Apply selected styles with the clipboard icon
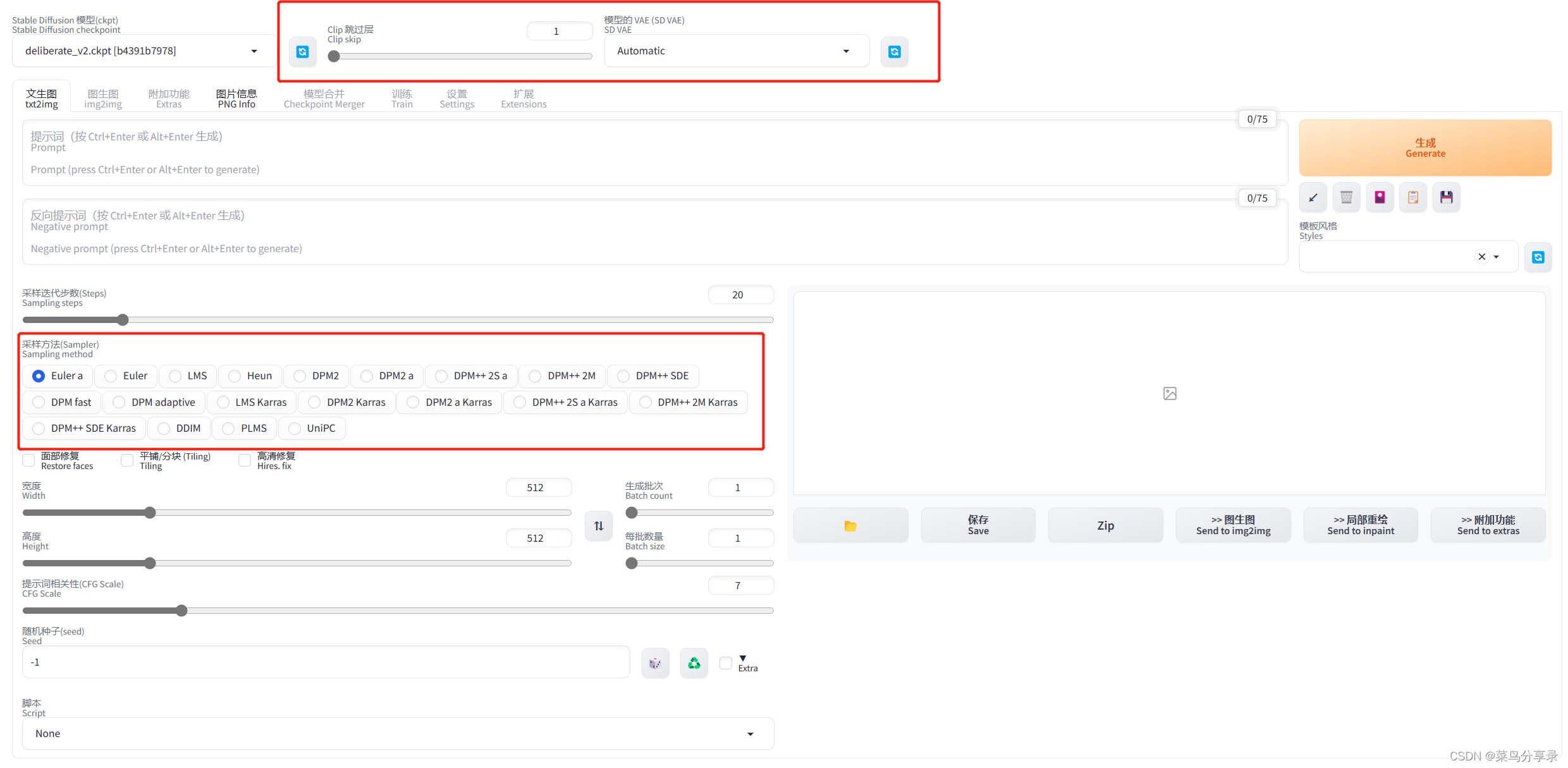This screenshot has height=768, width=1568. point(1412,197)
